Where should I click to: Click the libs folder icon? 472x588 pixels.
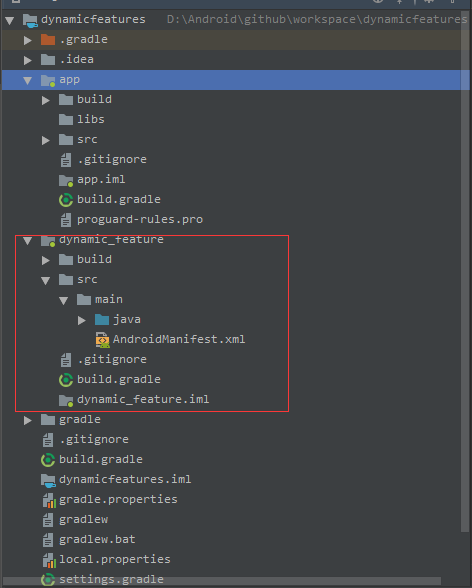click(x=66, y=119)
